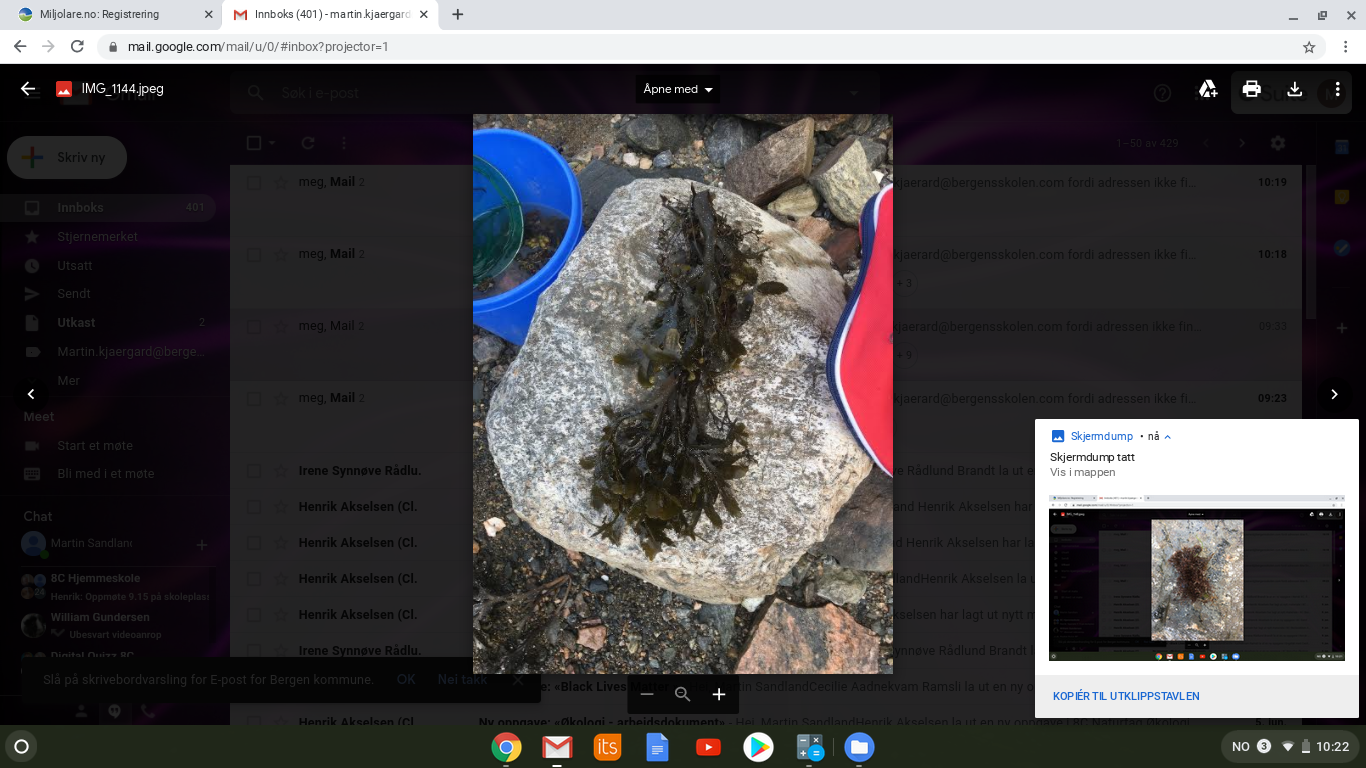Image resolution: width=1366 pixels, height=768 pixels.
Task: Open Calculator from the shelf
Action: (809, 747)
